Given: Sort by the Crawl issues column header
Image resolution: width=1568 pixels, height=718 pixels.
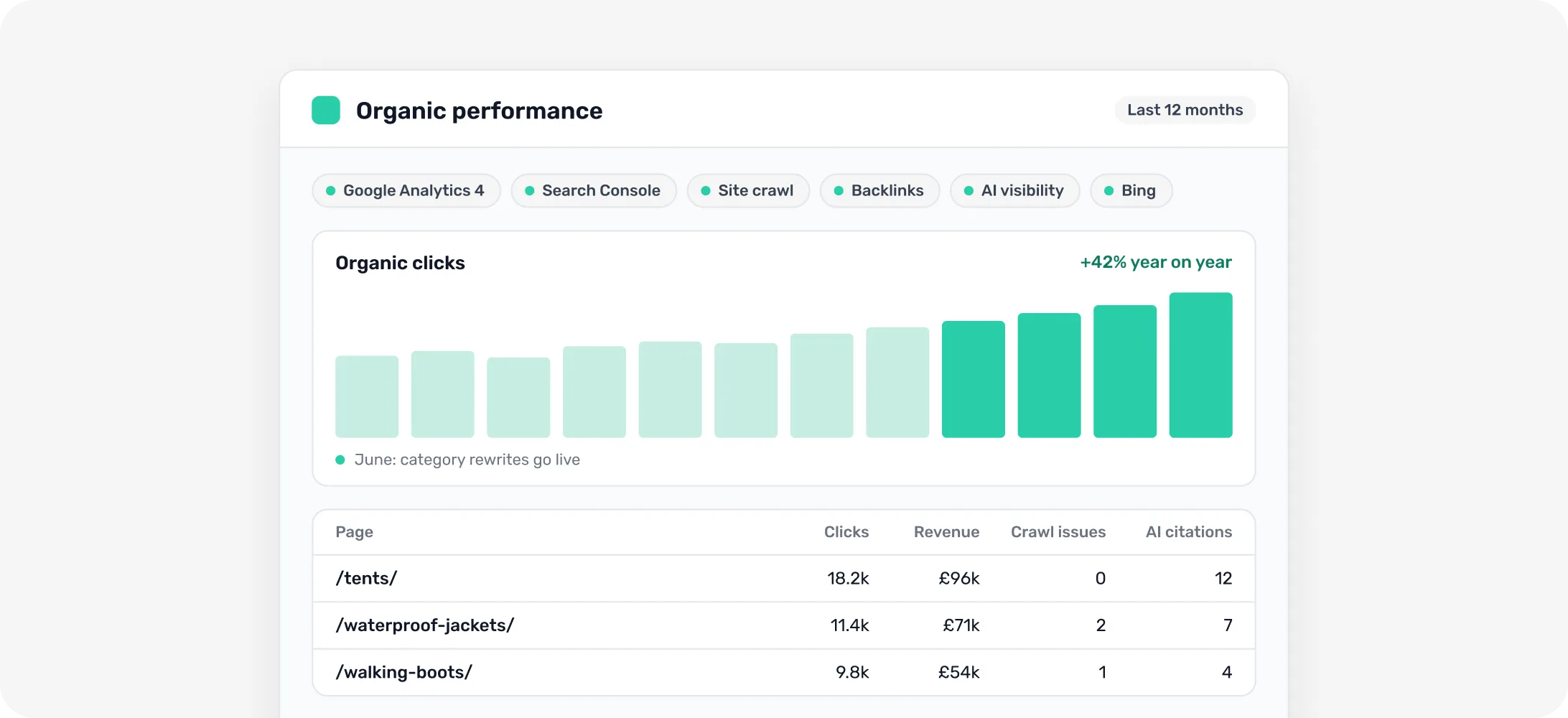Looking at the screenshot, I should [1058, 532].
